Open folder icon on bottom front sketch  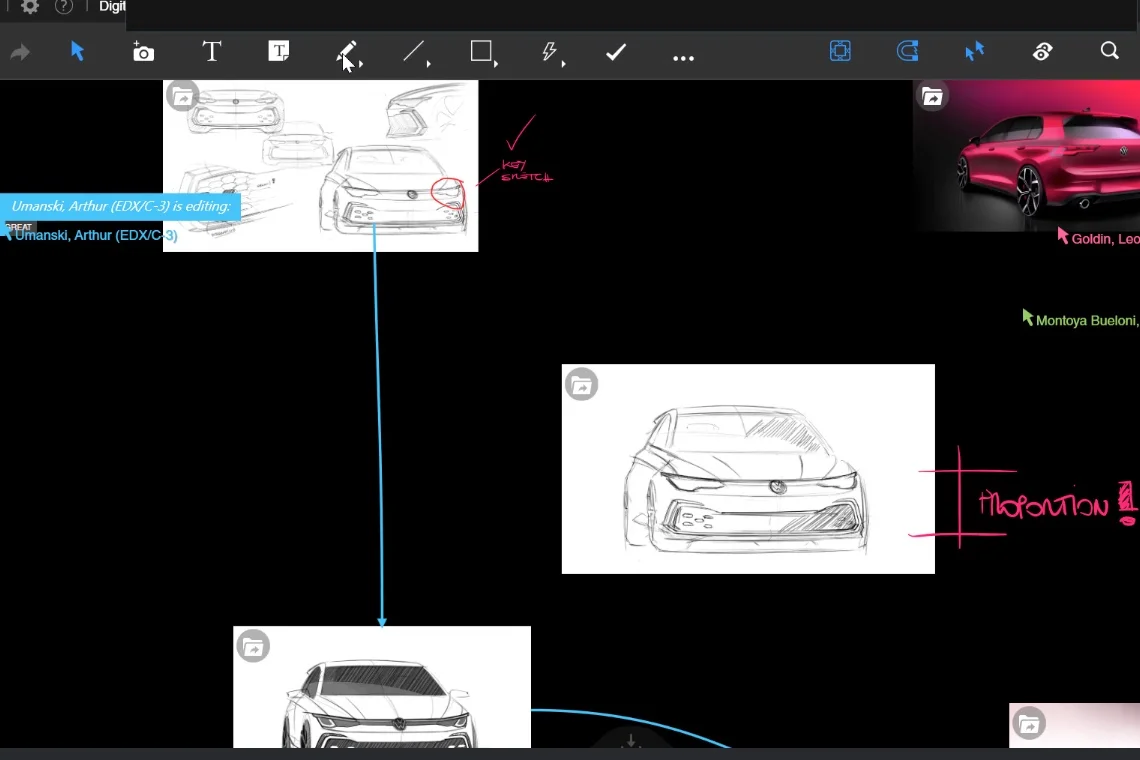tap(253, 646)
